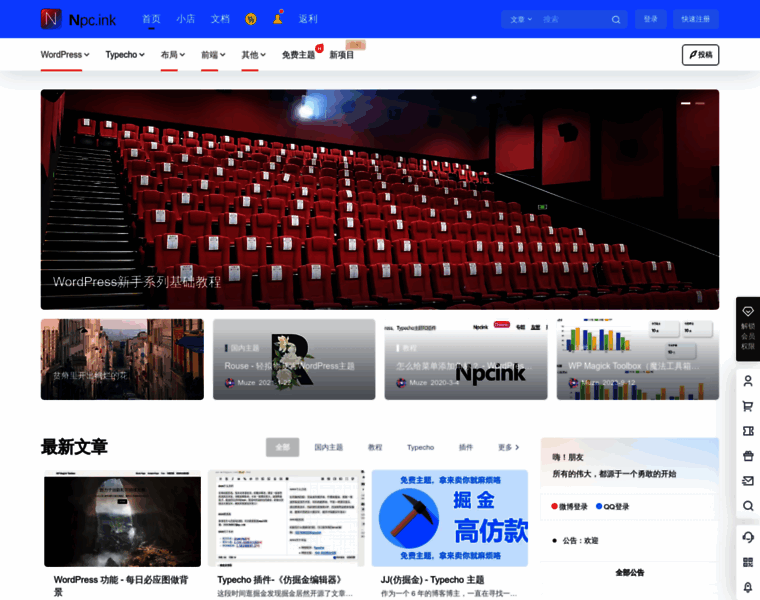
Task: Select the Typecho articles tab
Action: 421,447
